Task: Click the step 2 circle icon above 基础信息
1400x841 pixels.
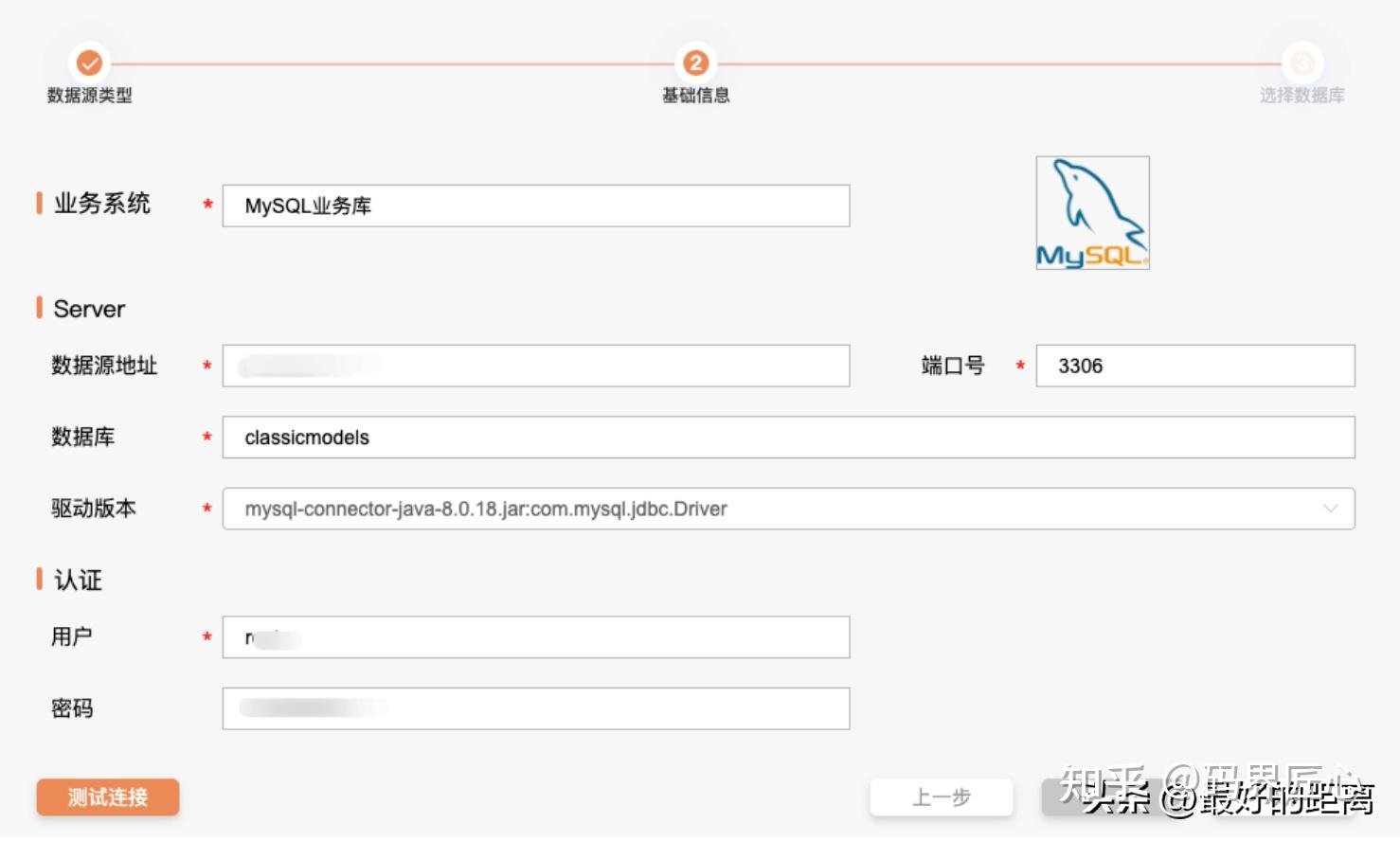Action: [696, 63]
